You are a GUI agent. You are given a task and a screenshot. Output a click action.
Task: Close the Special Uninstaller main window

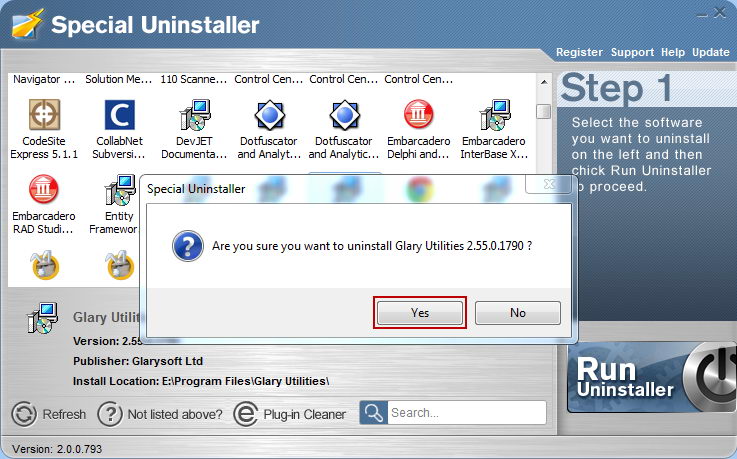pyautogui.click(x=719, y=13)
